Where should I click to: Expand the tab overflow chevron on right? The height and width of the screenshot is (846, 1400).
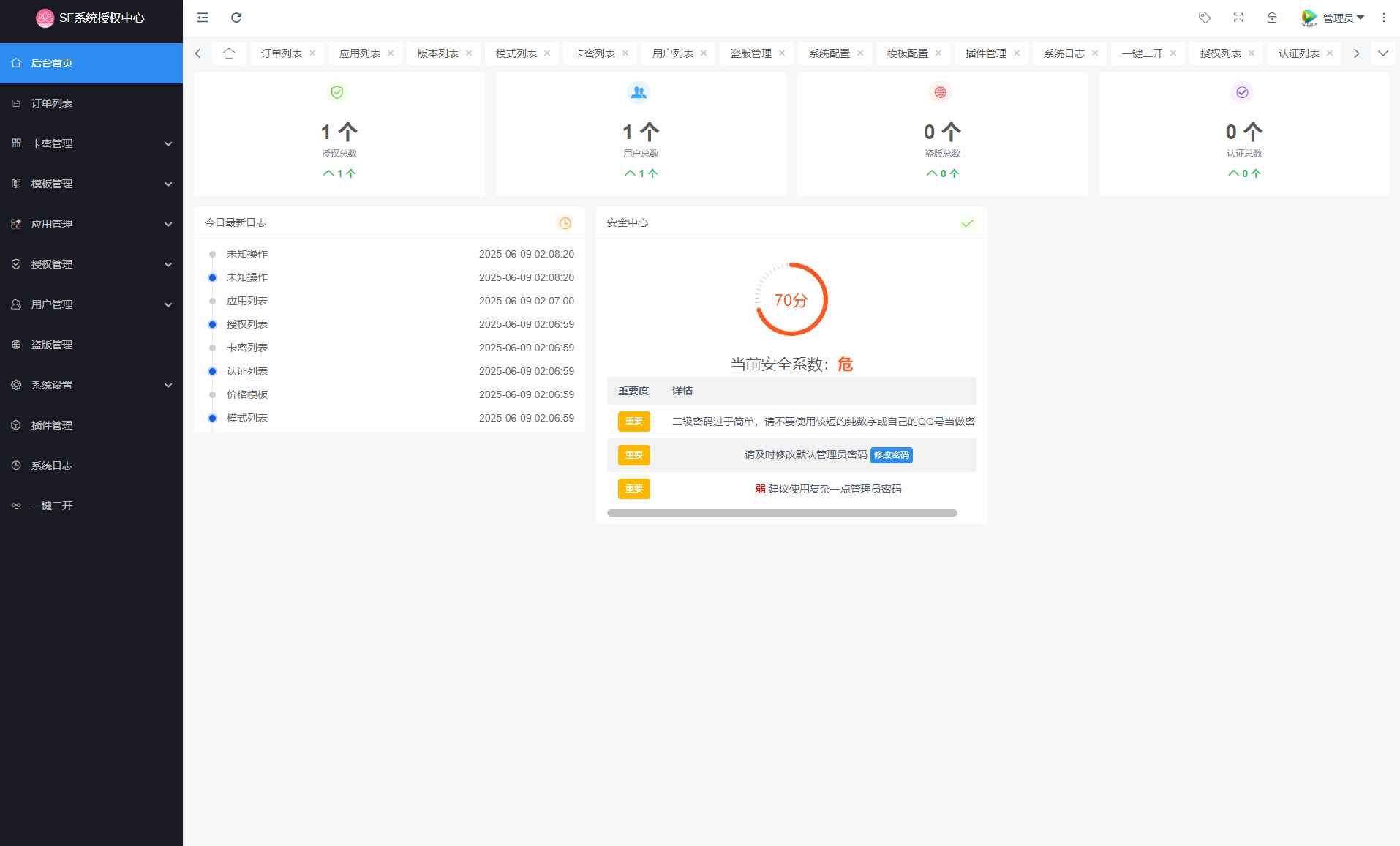coord(1382,53)
